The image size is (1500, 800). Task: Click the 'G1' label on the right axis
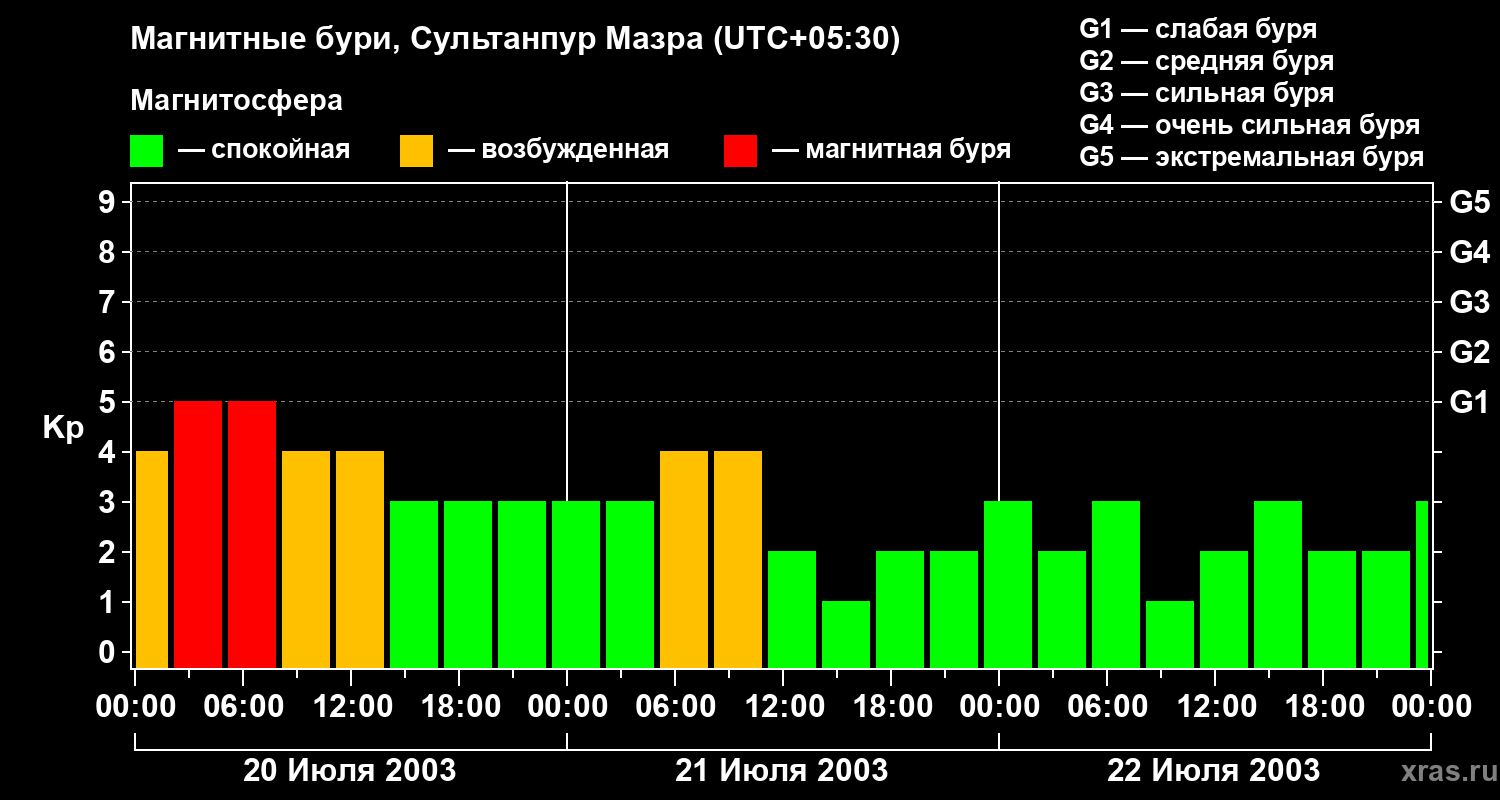point(1469,402)
